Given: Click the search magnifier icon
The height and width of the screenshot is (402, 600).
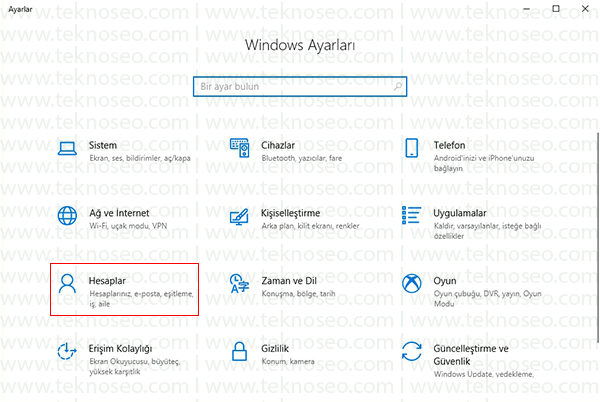Looking at the screenshot, I should pyautogui.click(x=398, y=86).
